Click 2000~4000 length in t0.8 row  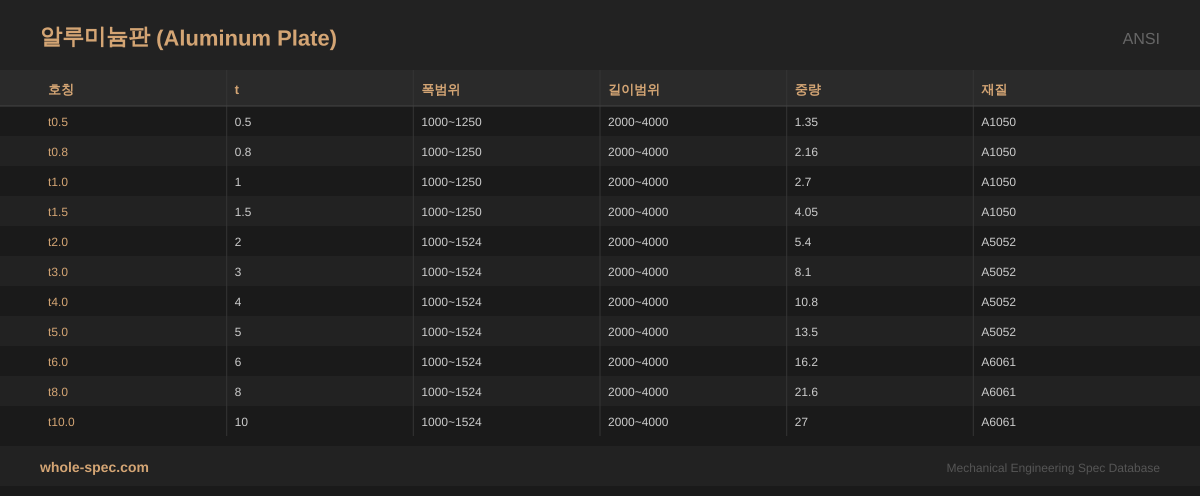[638, 152]
